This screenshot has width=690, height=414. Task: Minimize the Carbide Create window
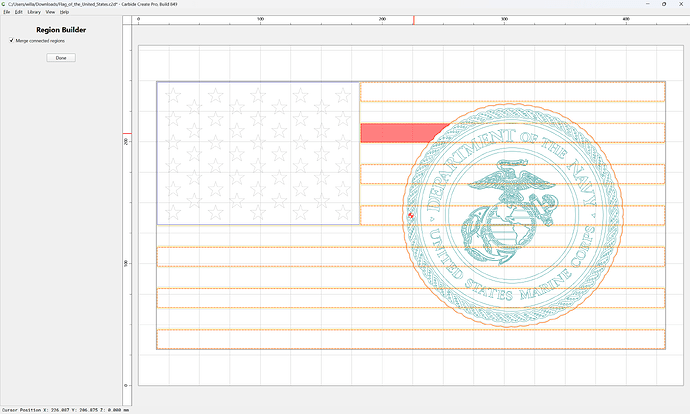[x=647, y=4]
